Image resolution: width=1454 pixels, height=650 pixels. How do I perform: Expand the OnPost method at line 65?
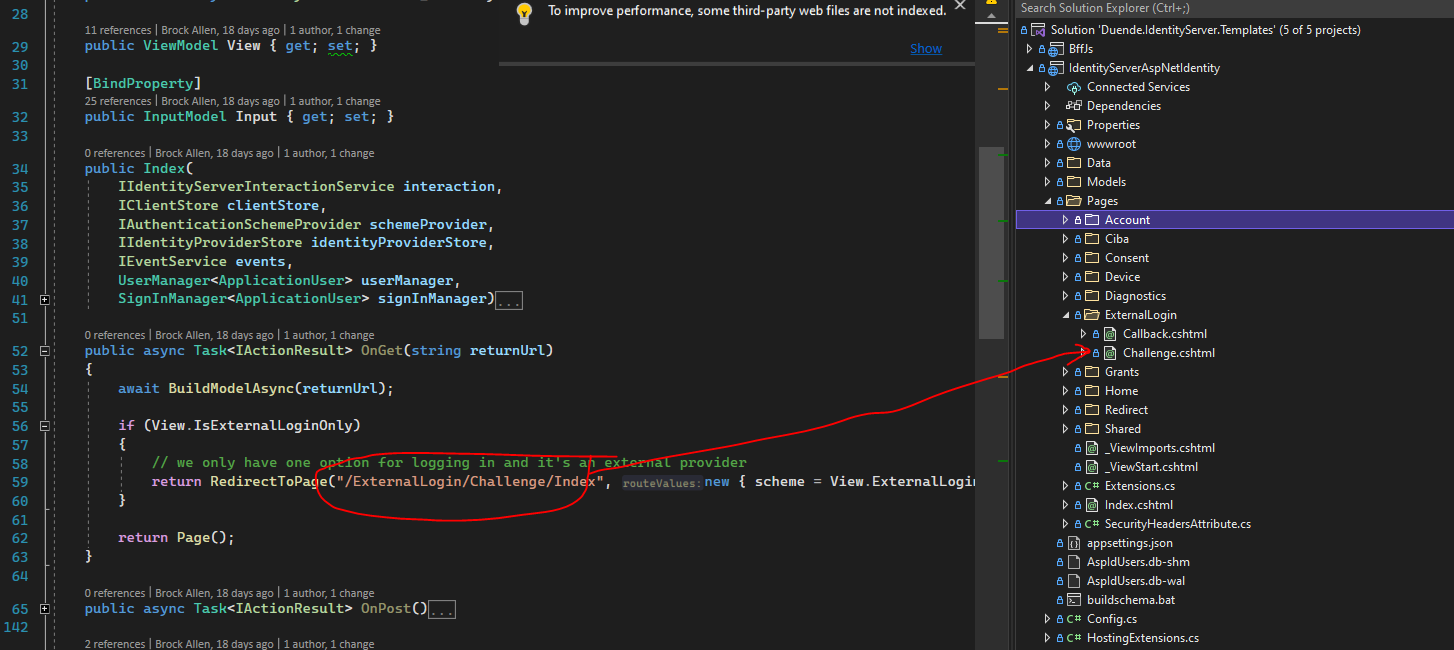pos(45,608)
